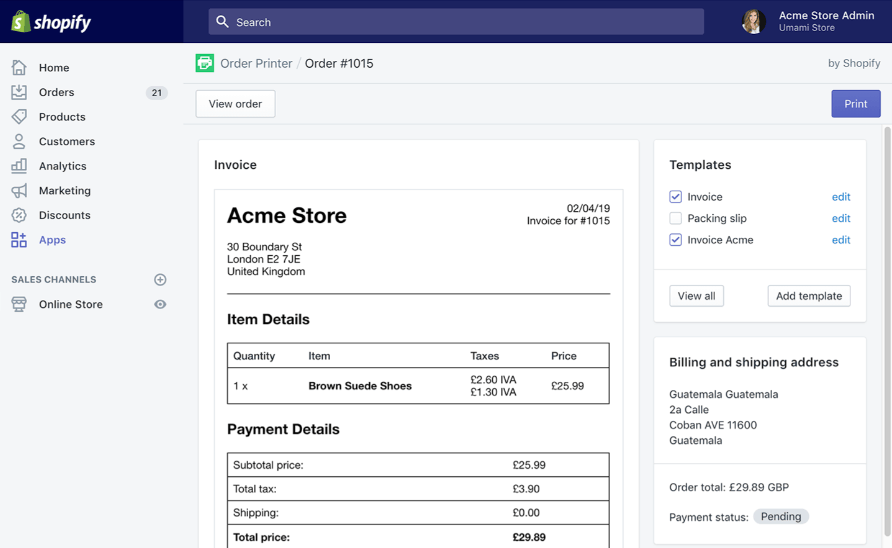
Task: Click the Total tax £3.90 value
Action: [x=526, y=489]
